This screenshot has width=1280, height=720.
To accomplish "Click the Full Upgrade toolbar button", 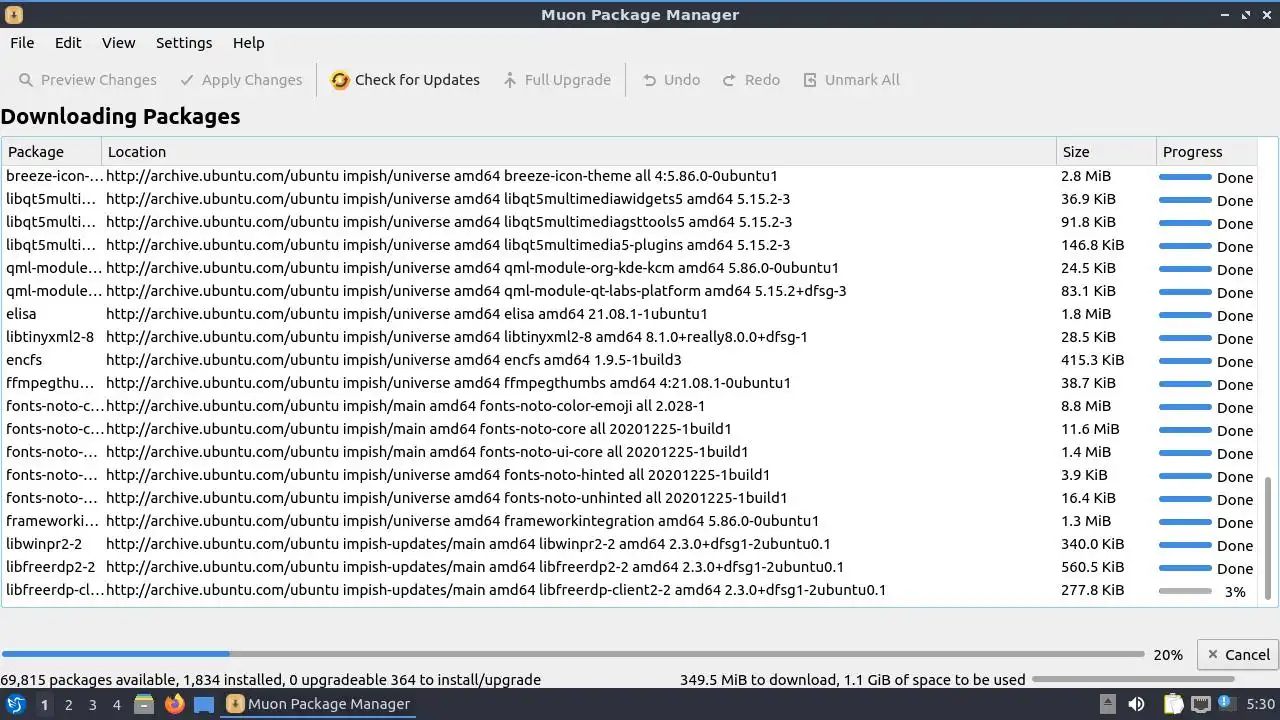I will [x=557, y=80].
